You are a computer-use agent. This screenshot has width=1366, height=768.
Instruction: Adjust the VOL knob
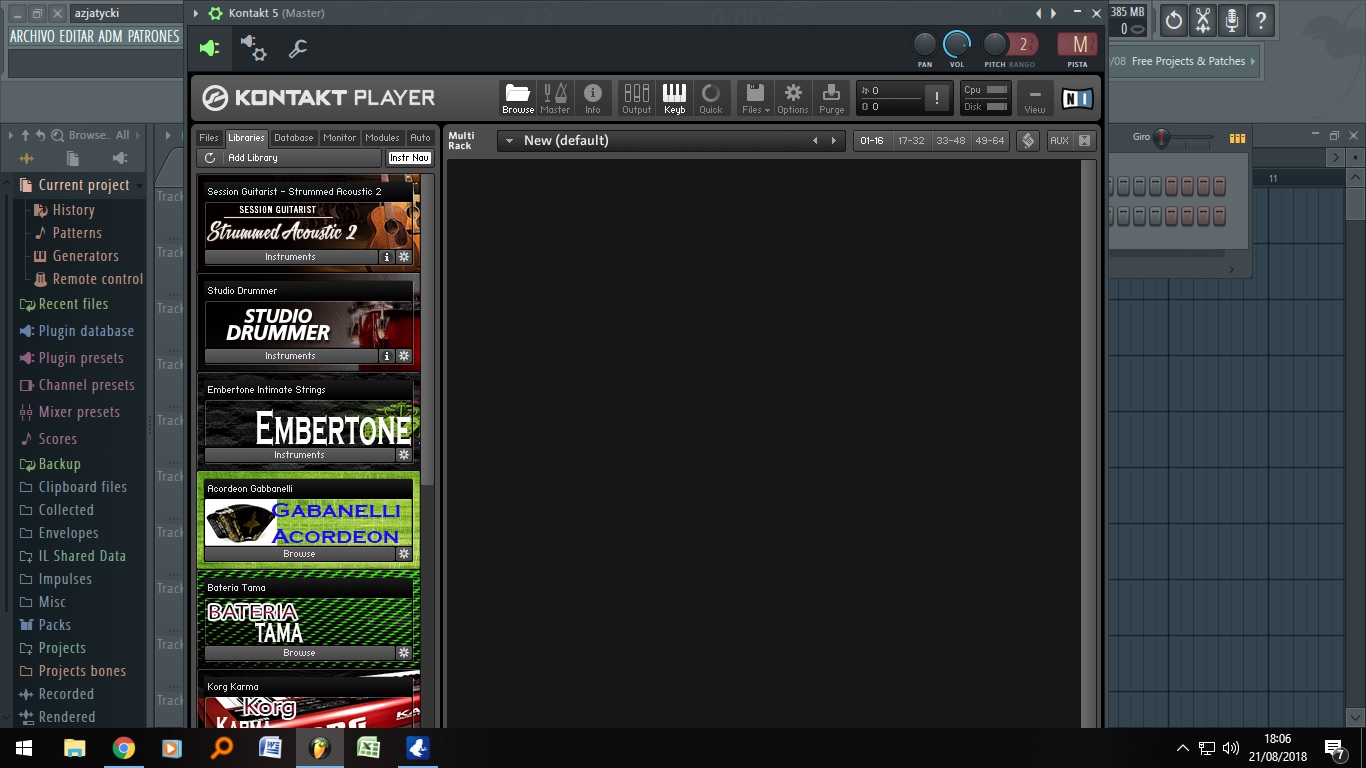957,44
